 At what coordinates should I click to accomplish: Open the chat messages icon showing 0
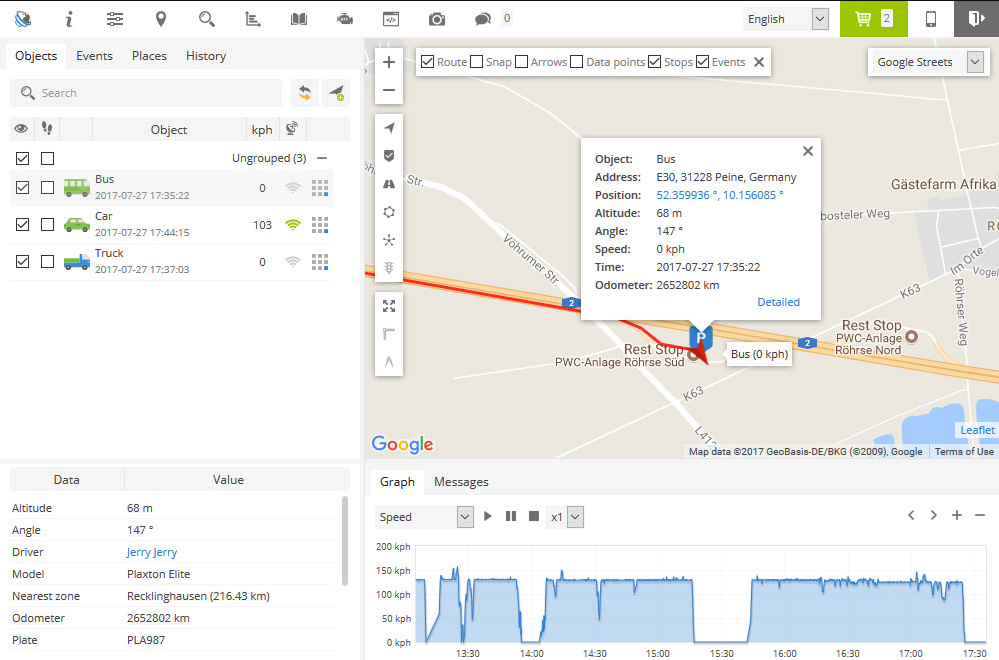pos(482,17)
